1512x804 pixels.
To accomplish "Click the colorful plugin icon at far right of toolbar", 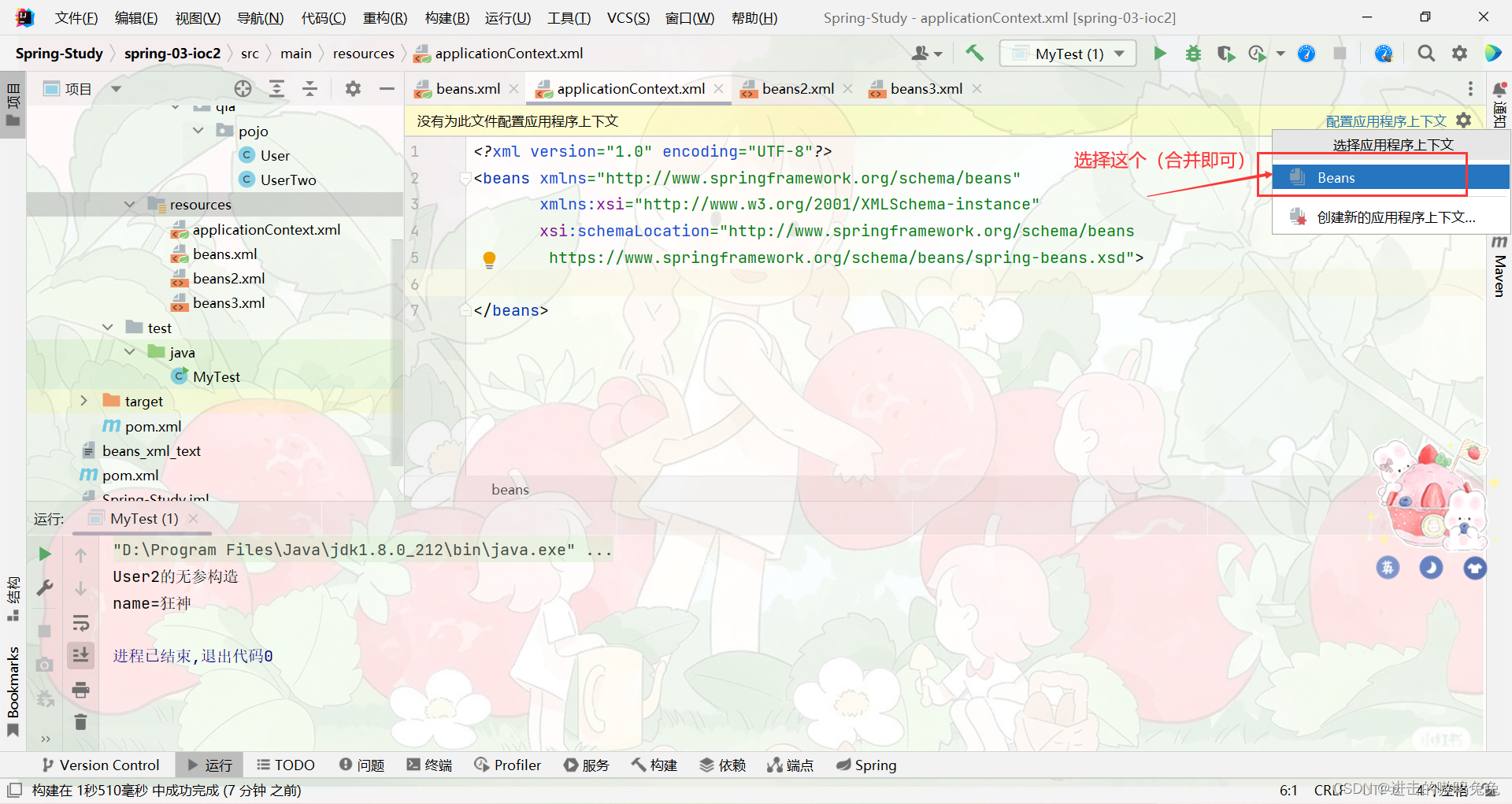I will point(1493,54).
